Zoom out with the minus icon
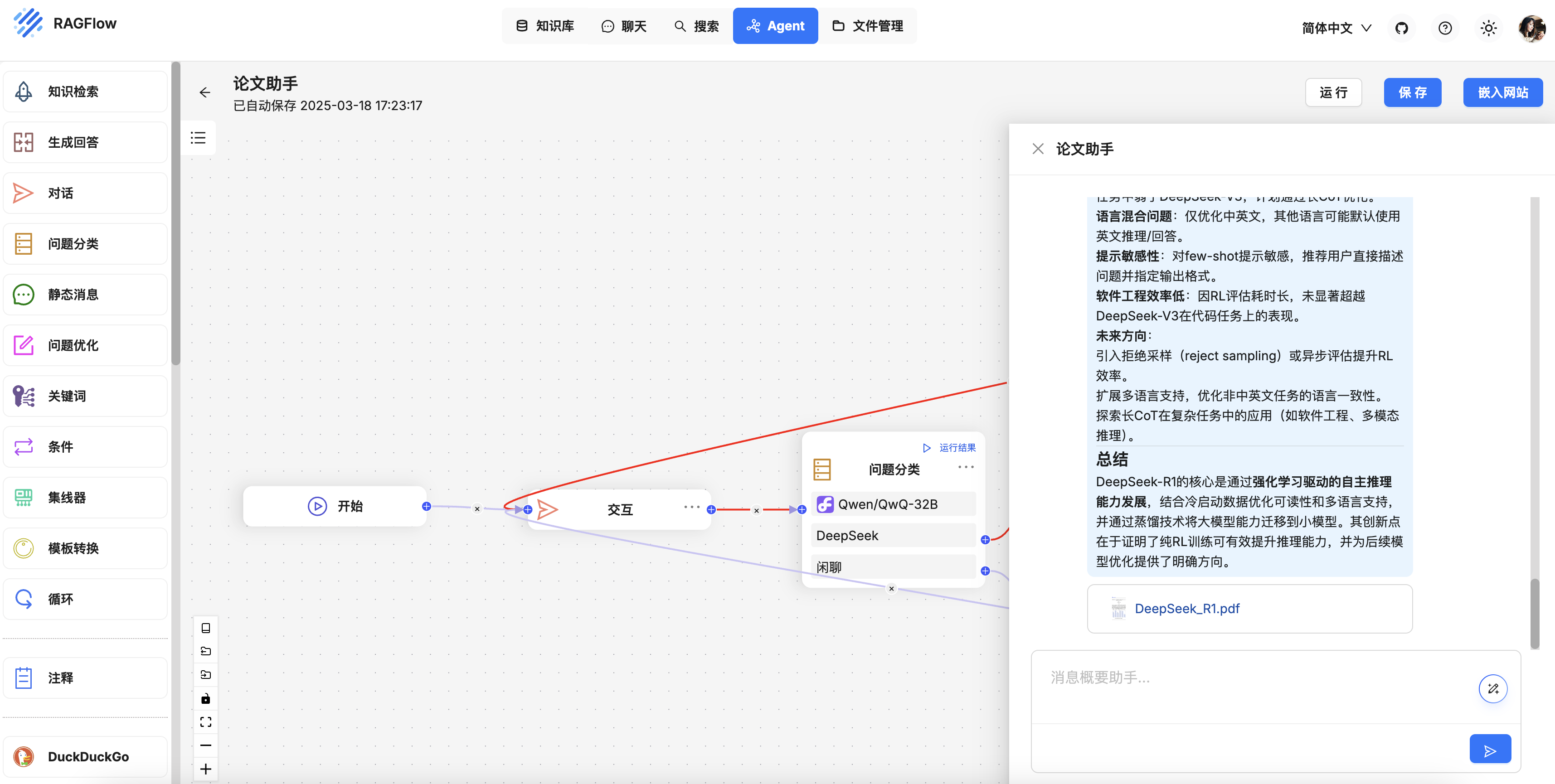The height and width of the screenshot is (784, 1555). pyautogui.click(x=206, y=745)
